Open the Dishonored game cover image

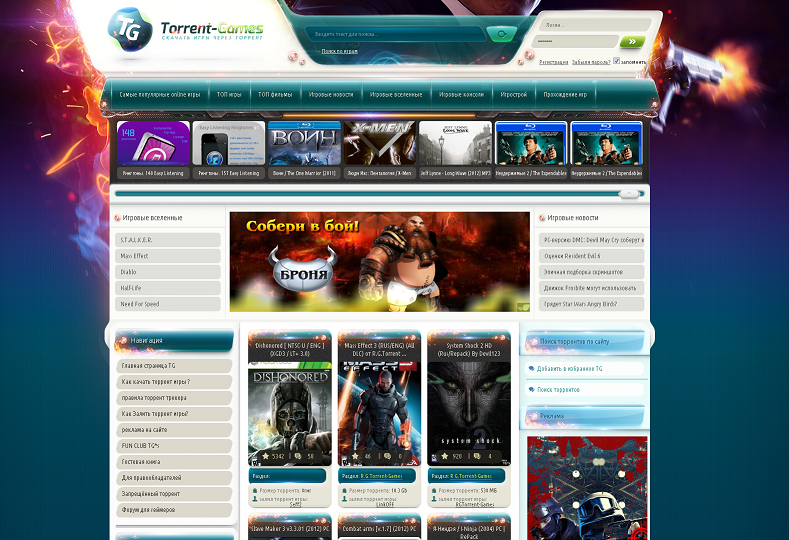point(290,414)
